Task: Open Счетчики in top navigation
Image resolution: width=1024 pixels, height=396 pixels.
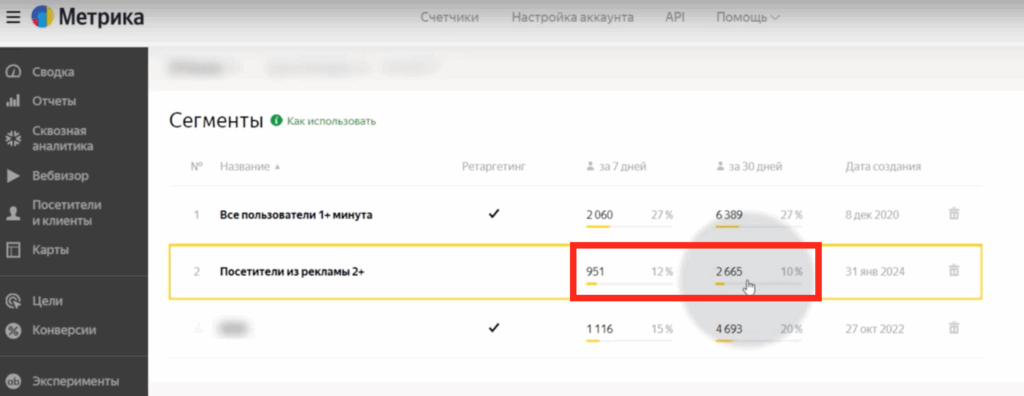Action: (x=449, y=18)
